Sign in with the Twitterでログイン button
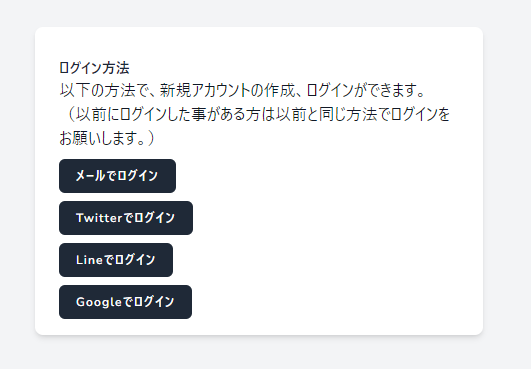 [126, 218]
